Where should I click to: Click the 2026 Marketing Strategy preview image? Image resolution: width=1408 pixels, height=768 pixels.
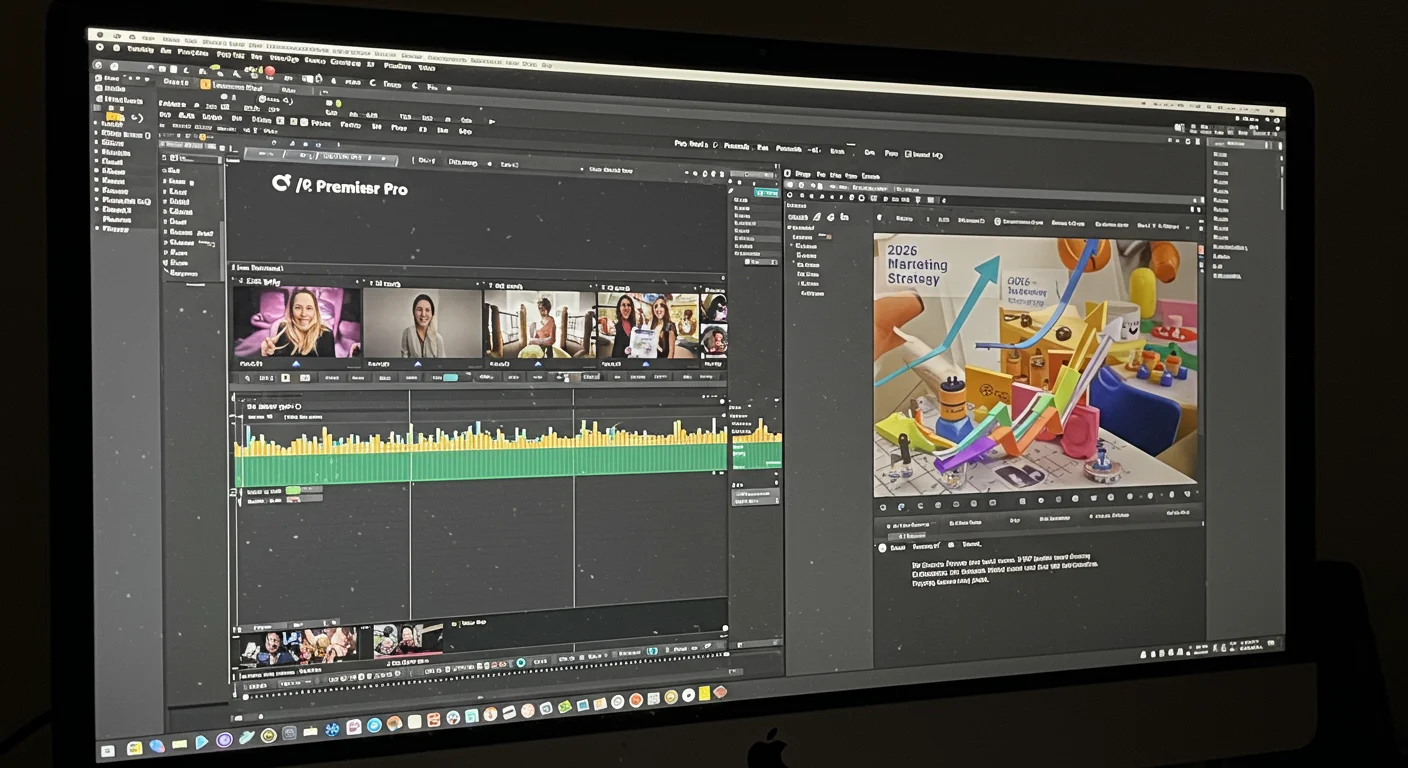pyautogui.click(x=1034, y=366)
